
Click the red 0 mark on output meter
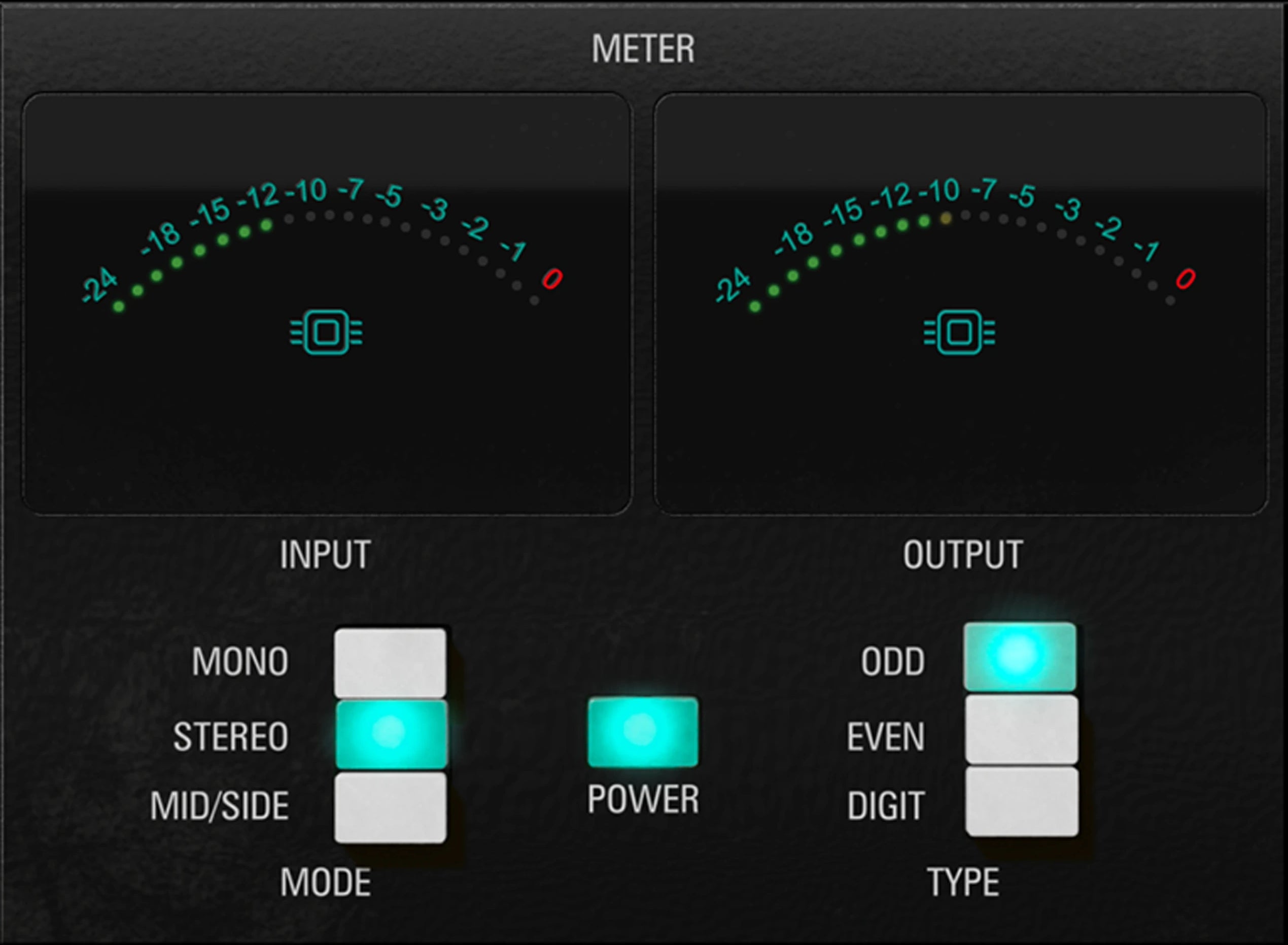[x=1186, y=279]
